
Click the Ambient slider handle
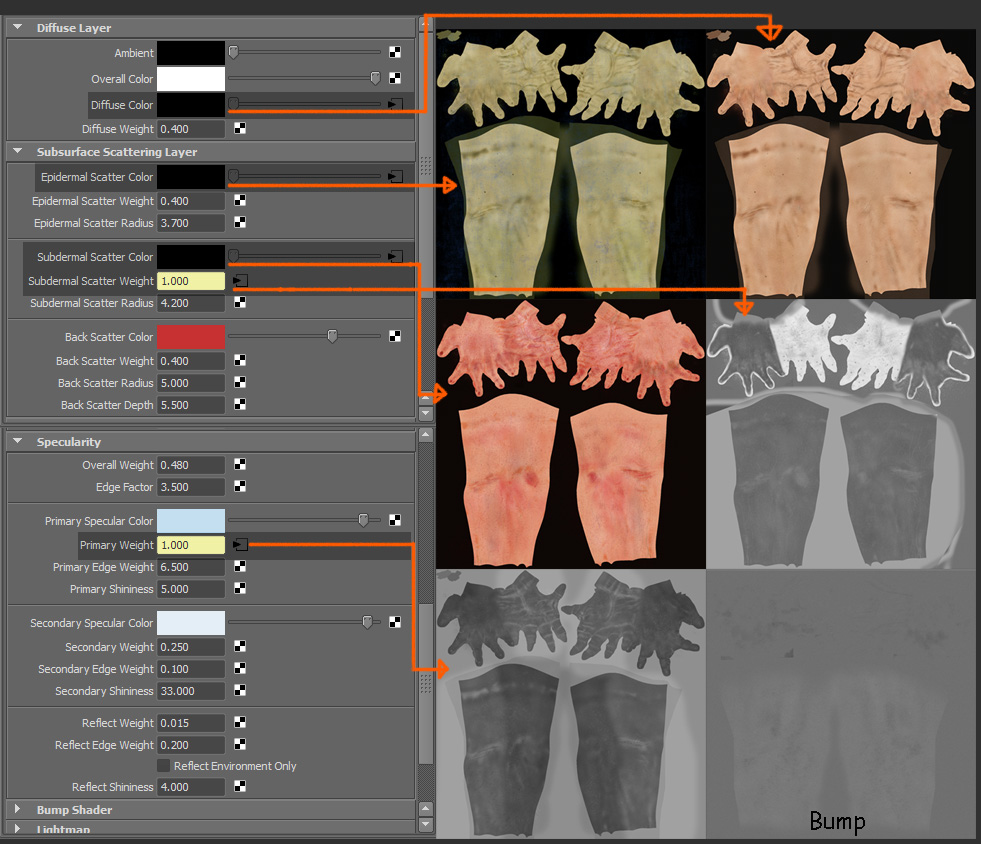233,52
